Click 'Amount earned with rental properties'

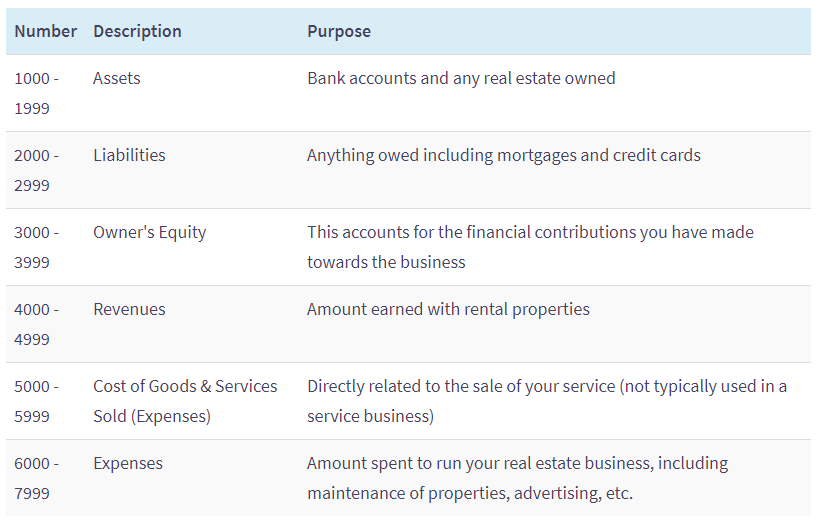(x=448, y=309)
